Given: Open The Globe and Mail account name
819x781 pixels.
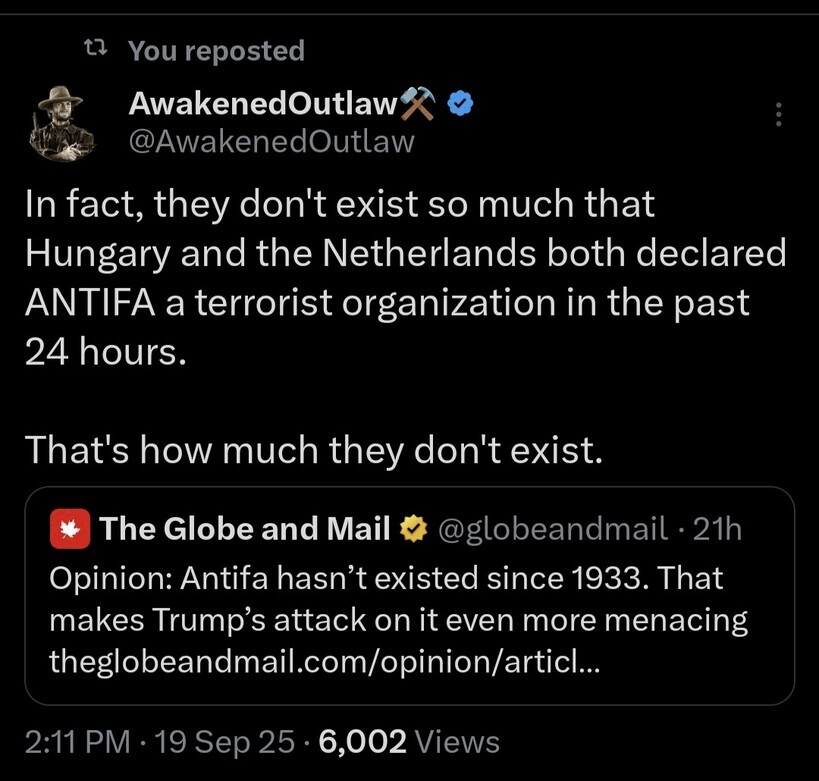Looking at the screenshot, I should (x=245, y=529).
